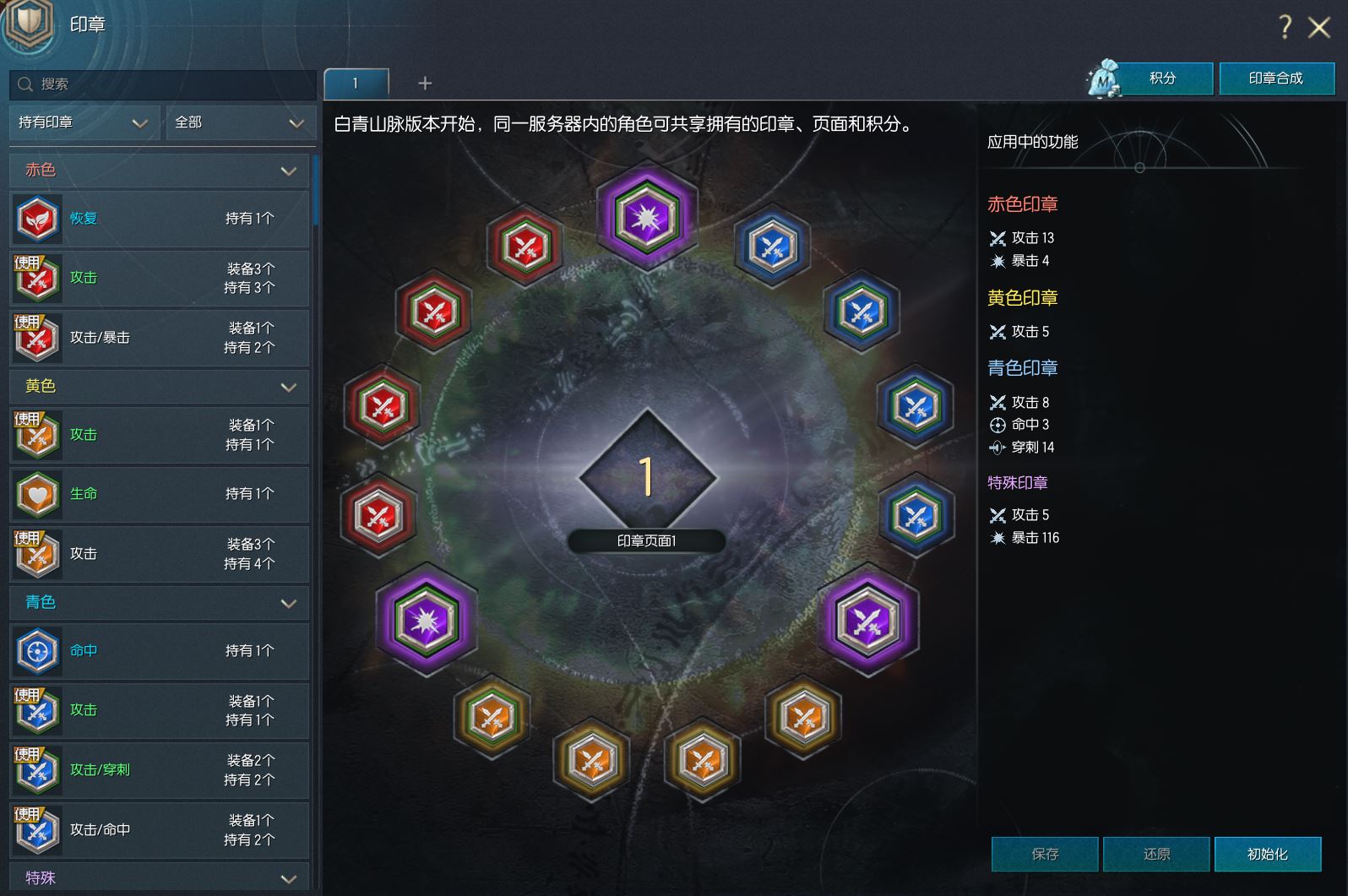Click the purple crossed-swords seal at lower right
This screenshot has width=1348, height=896.
[x=867, y=622]
